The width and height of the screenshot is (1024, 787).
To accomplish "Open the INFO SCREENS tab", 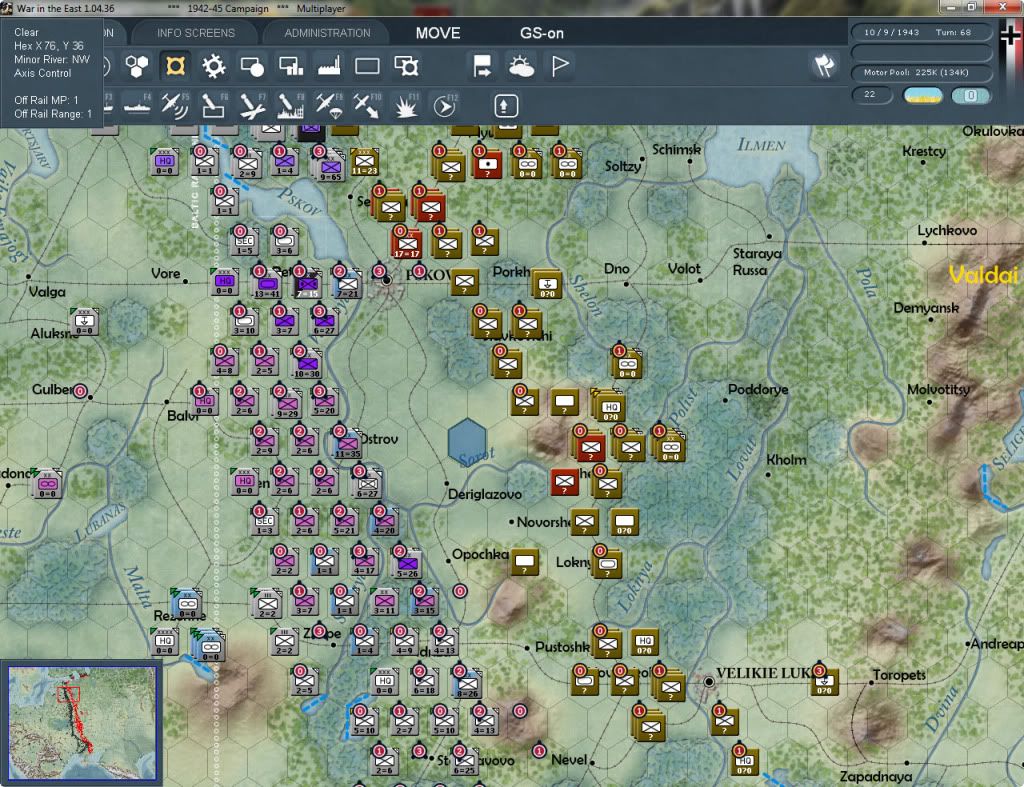I will coord(195,33).
